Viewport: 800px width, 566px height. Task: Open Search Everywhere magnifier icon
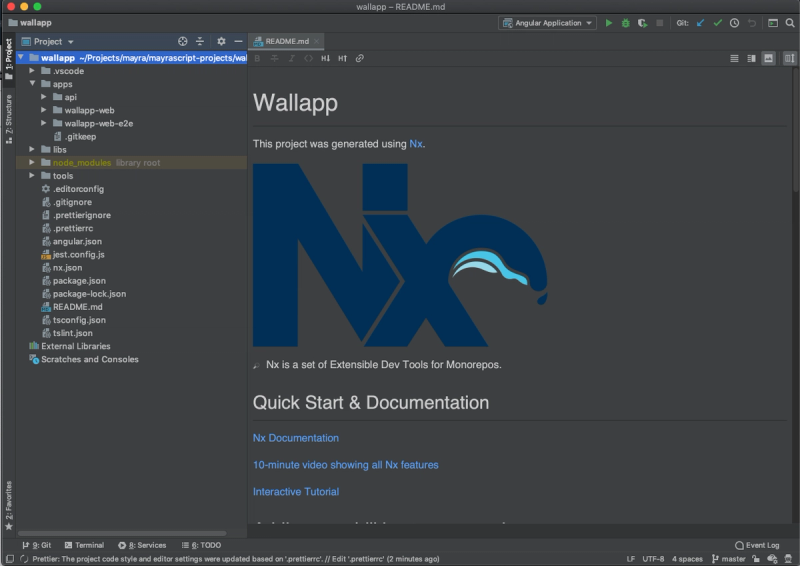point(788,23)
